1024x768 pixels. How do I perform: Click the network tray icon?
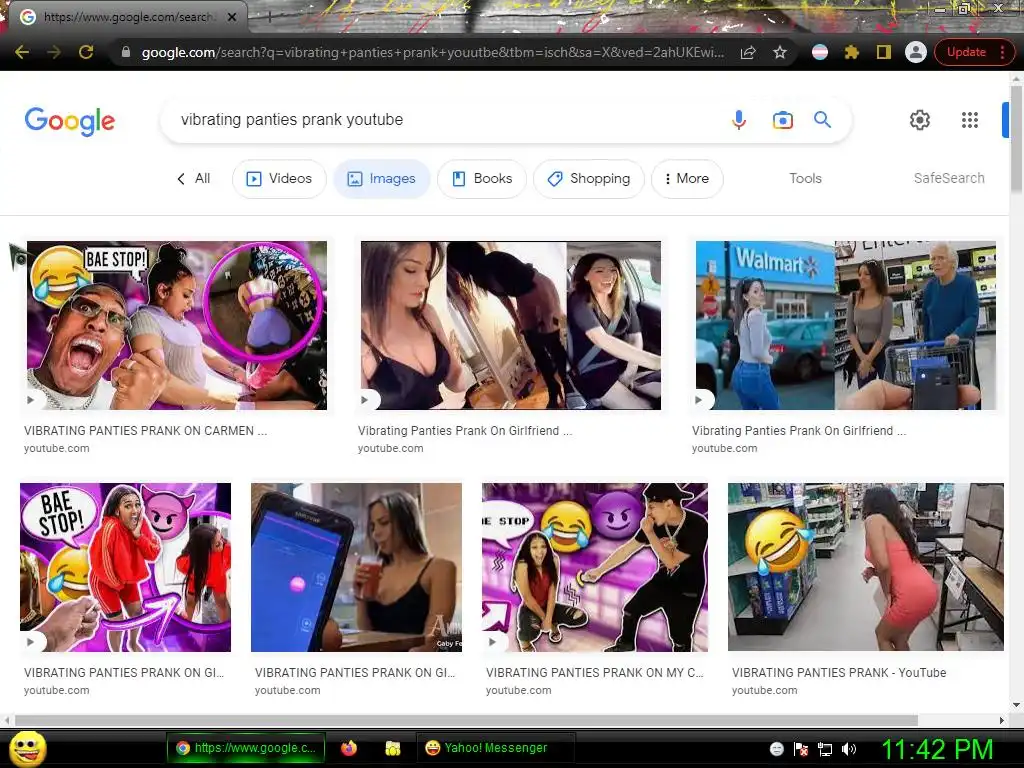pos(825,749)
